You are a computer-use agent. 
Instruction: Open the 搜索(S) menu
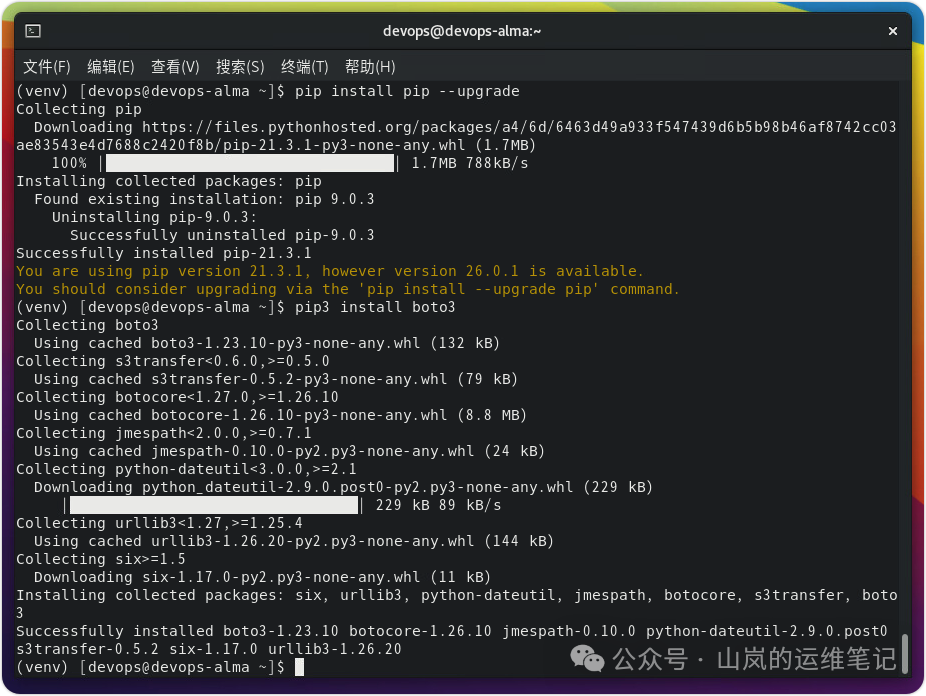(x=240, y=67)
